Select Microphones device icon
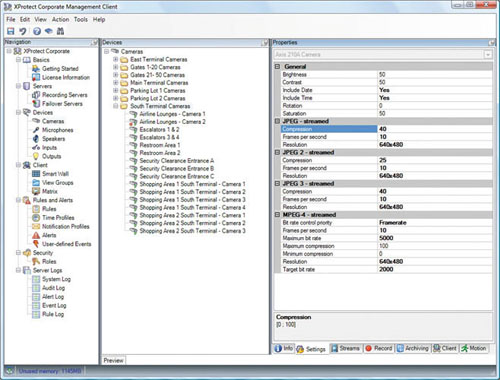The image size is (500, 380). point(36,130)
